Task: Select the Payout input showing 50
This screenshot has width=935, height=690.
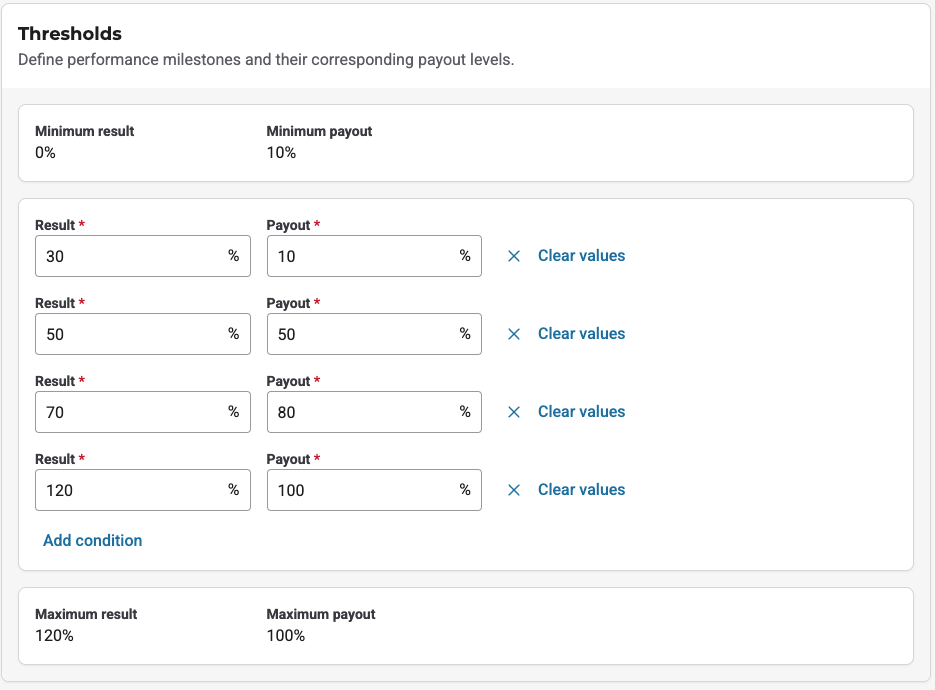Action: point(362,334)
